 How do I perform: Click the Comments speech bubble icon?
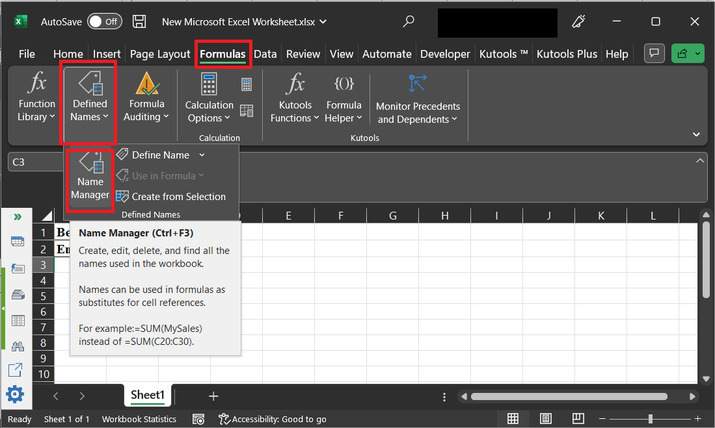click(x=654, y=53)
